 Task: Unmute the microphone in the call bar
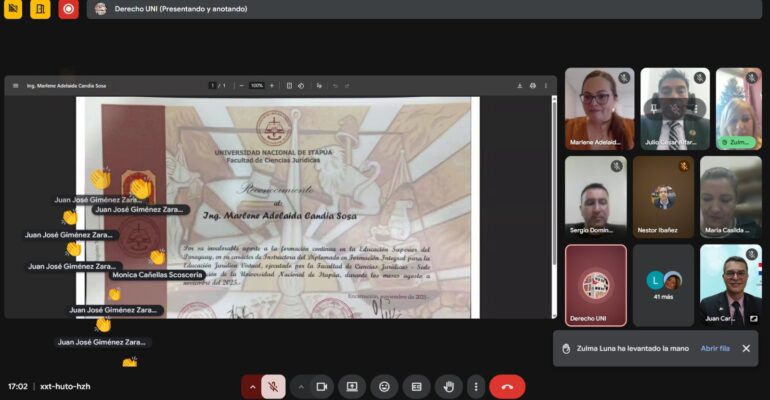273,387
